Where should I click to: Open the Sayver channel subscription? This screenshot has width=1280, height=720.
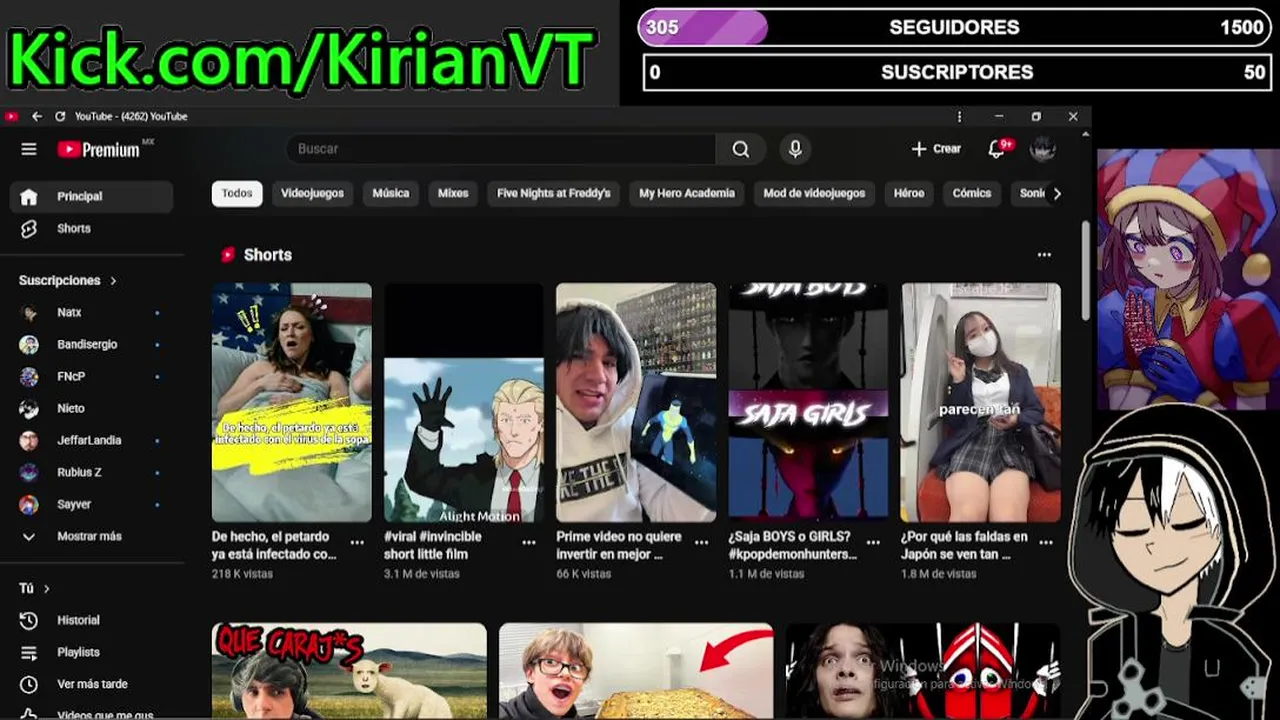91,504
